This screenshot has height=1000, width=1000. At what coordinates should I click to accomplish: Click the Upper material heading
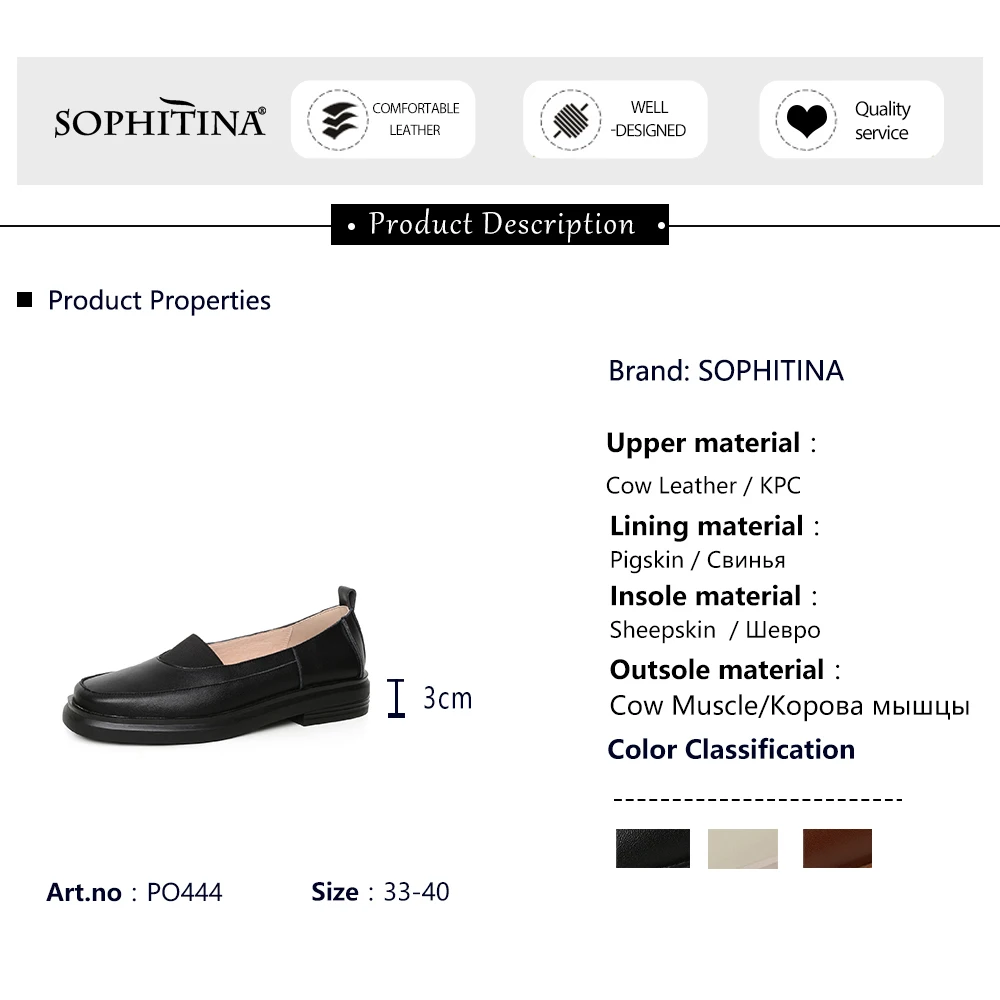(704, 443)
